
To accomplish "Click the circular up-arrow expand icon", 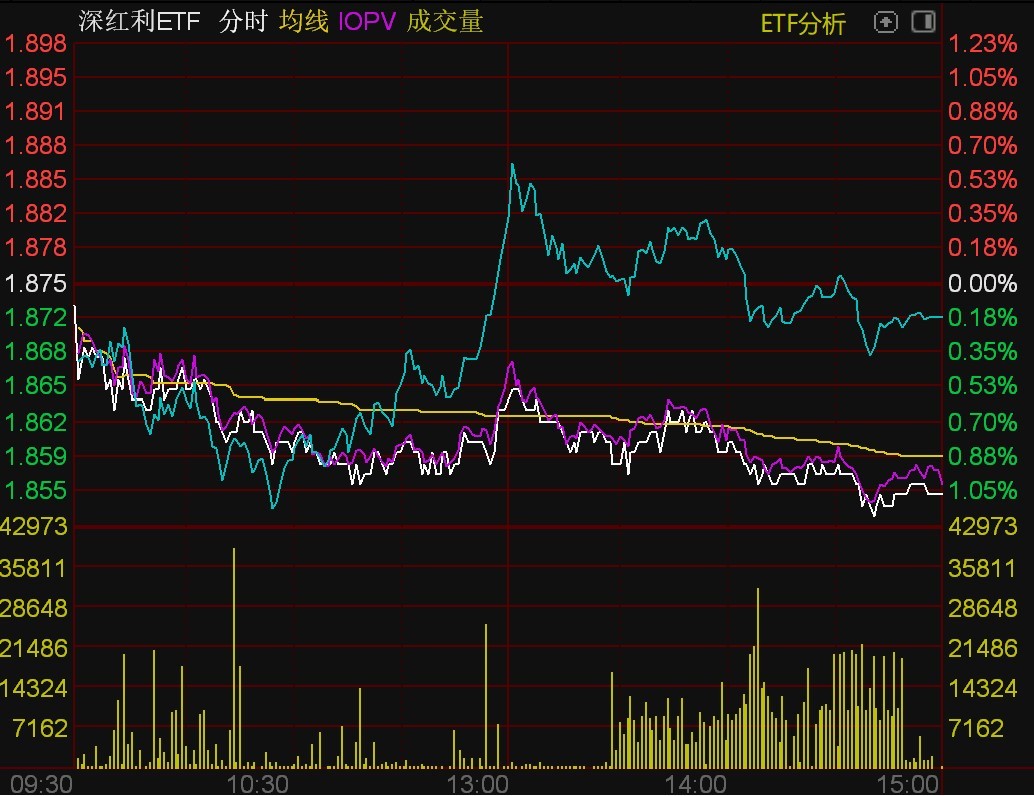I will click(886, 21).
